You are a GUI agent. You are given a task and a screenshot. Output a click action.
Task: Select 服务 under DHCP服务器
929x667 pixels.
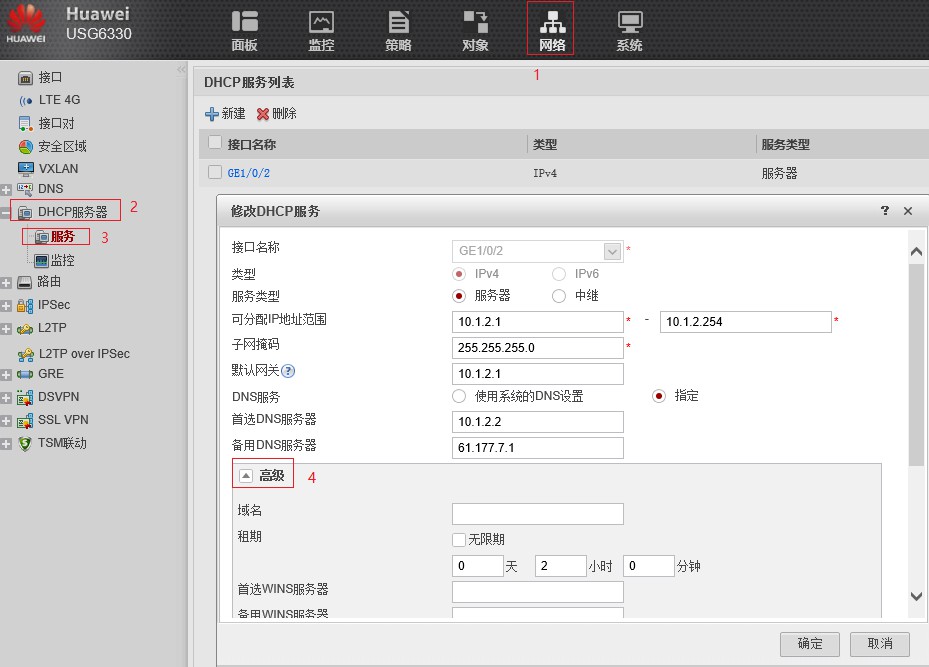(62, 236)
